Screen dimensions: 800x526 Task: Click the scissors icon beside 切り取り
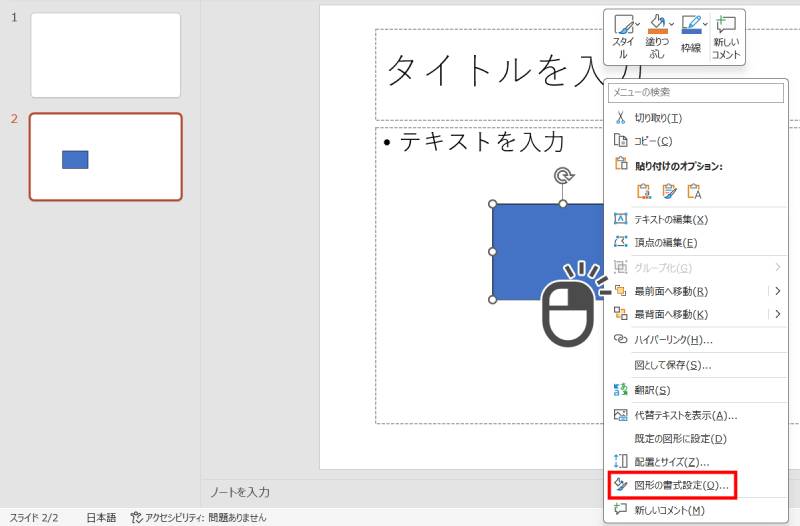coord(620,118)
